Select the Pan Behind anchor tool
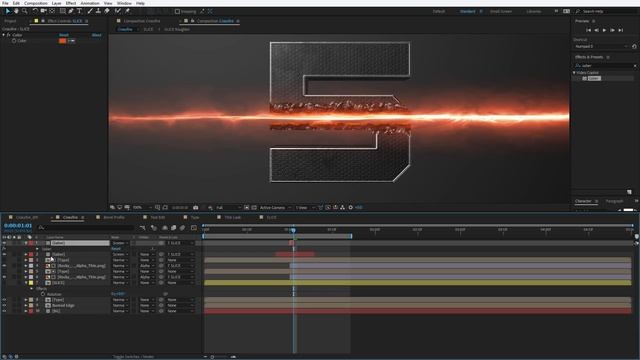 point(52,11)
